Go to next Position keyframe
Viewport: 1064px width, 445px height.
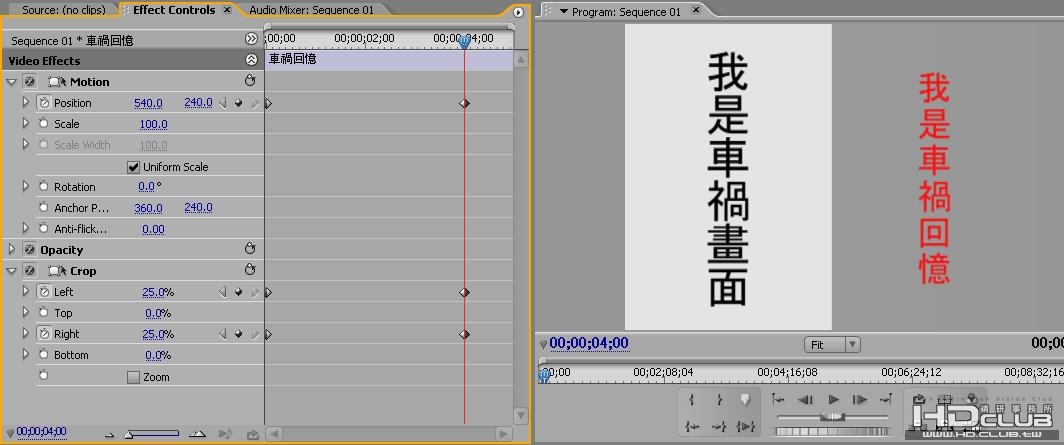[x=255, y=103]
